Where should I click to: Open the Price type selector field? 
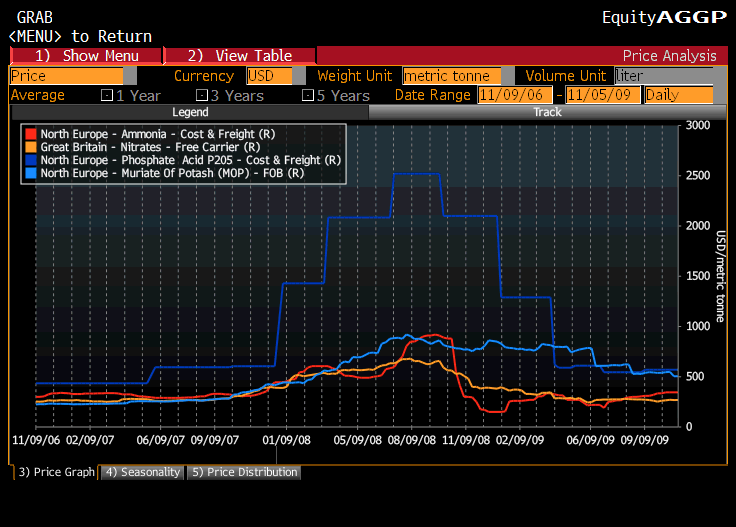pyautogui.click(x=66, y=76)
